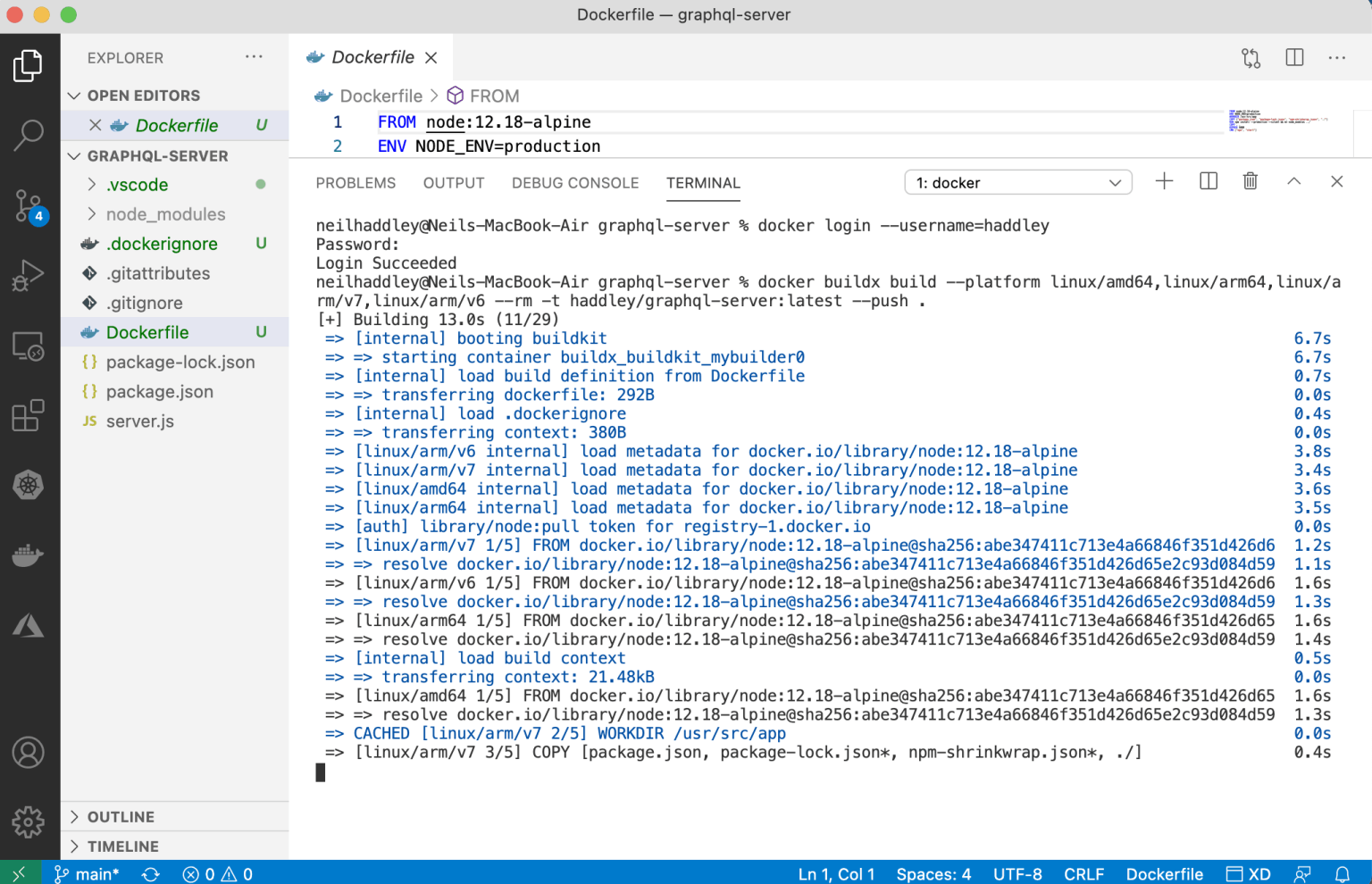Open notifications bell in status bar

[x=1343, y=874]
